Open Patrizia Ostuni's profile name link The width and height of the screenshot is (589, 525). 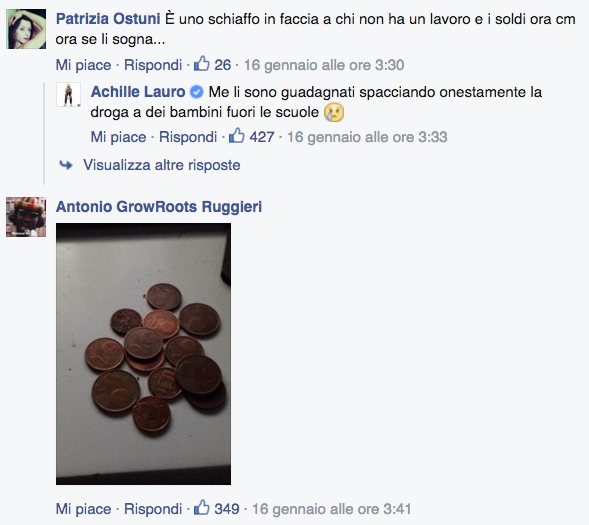108,19
